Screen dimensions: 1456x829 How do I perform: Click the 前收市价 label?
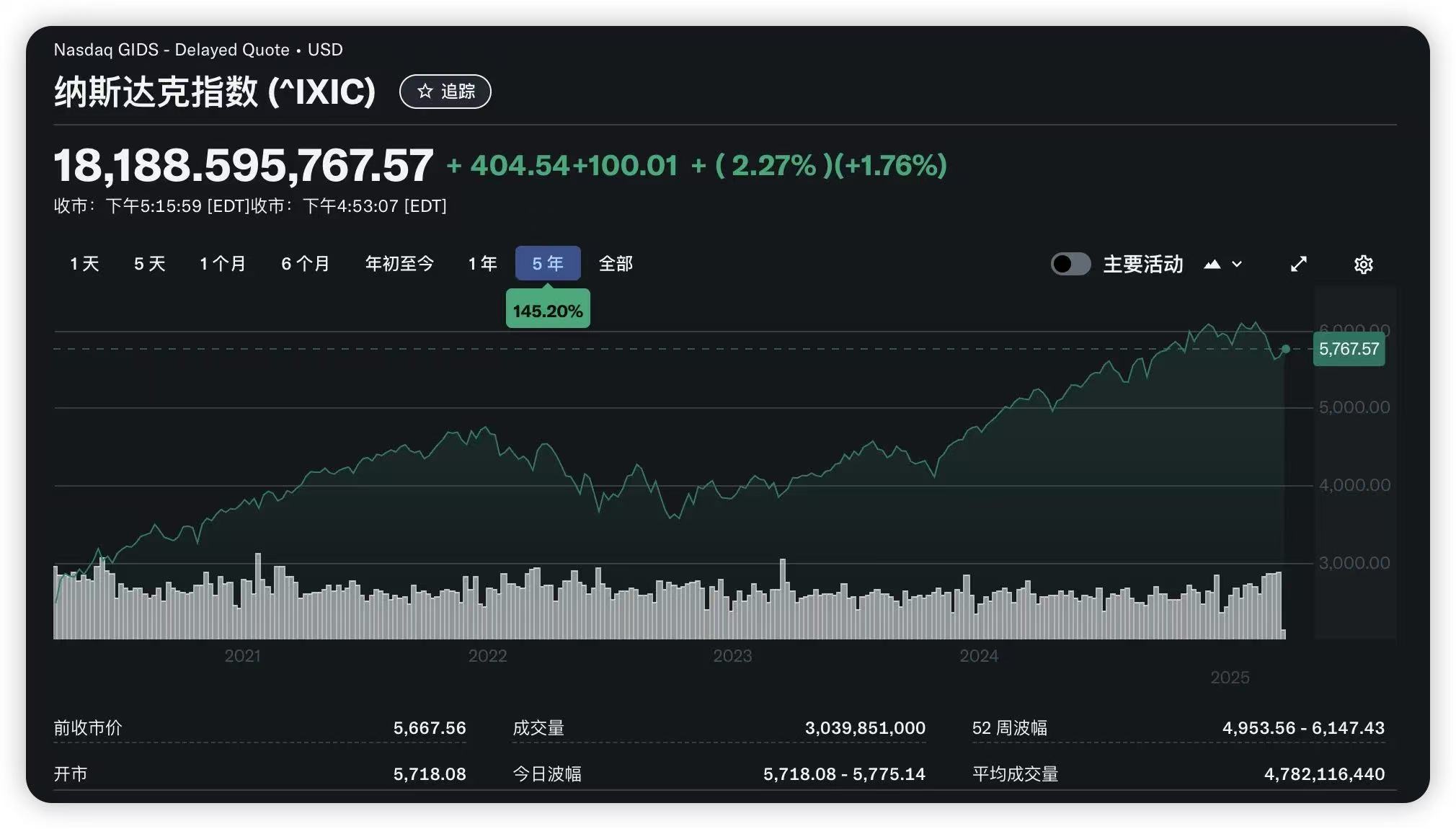pos(88,728)
